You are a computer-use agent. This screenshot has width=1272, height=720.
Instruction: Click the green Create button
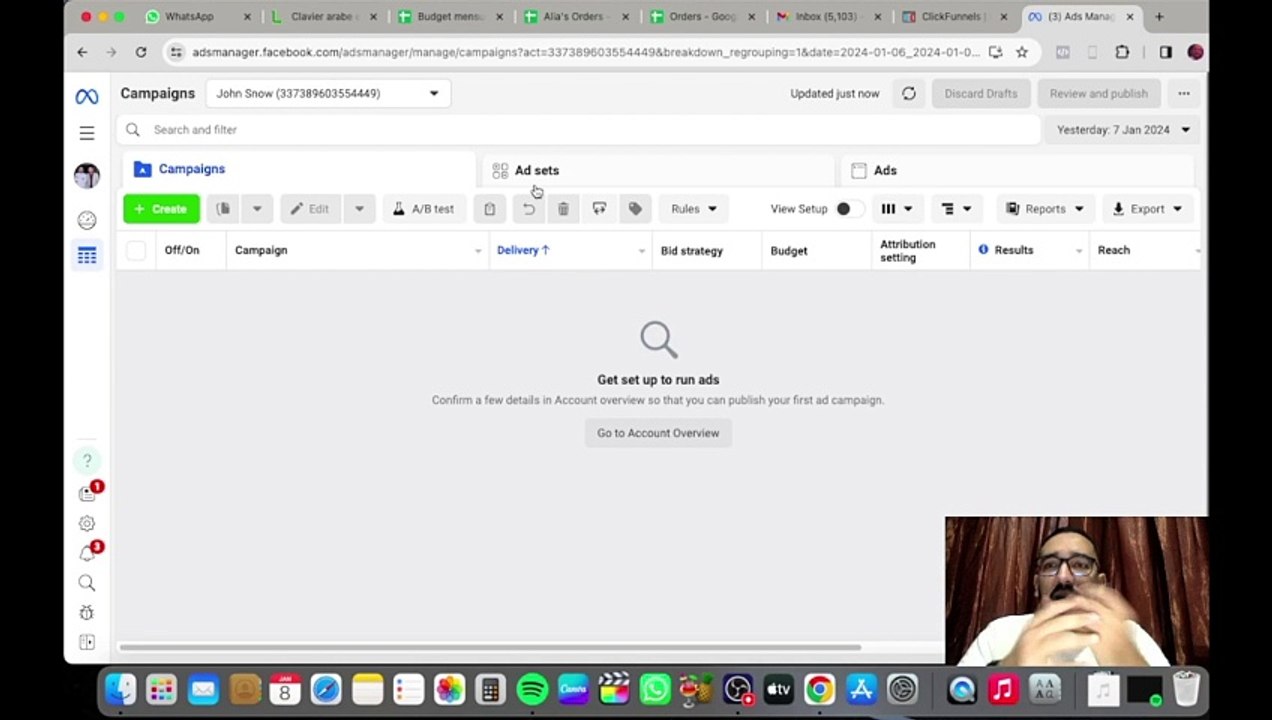(161, 209)
